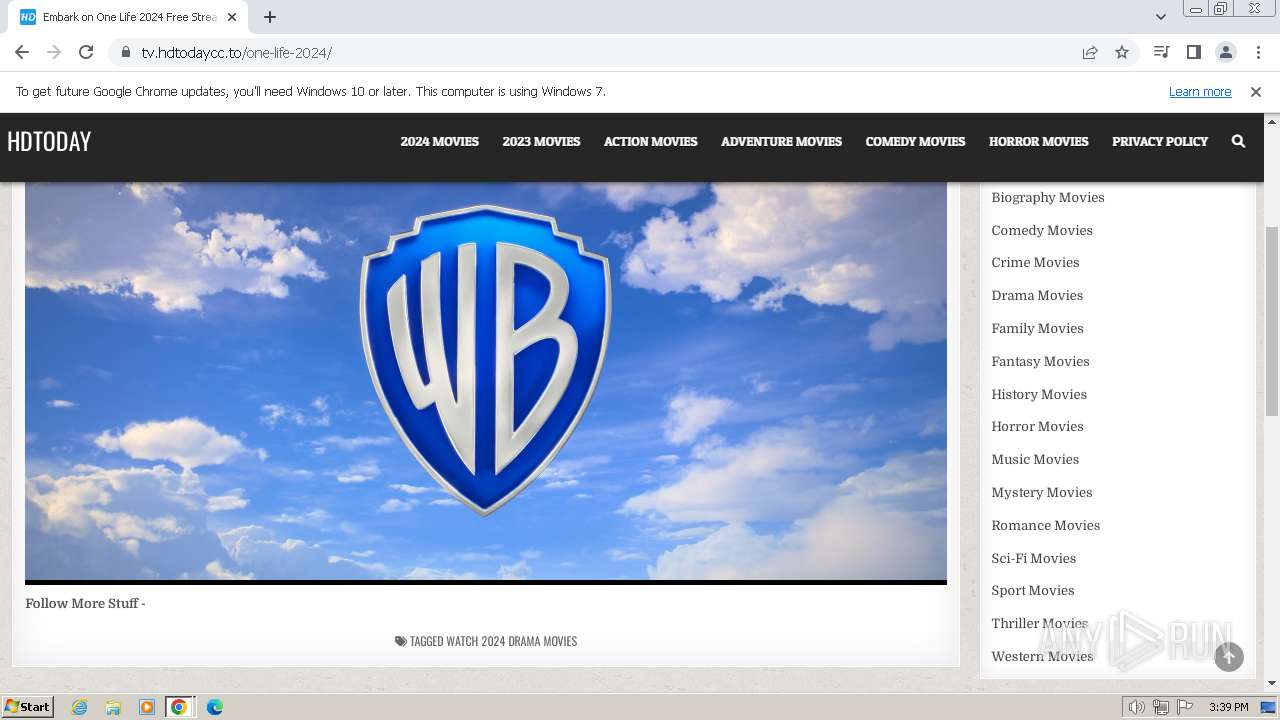The height and width of the screenshot is (720, 1280).
Task: Click the share page icon in the address bar
Action: point(1090,52)
